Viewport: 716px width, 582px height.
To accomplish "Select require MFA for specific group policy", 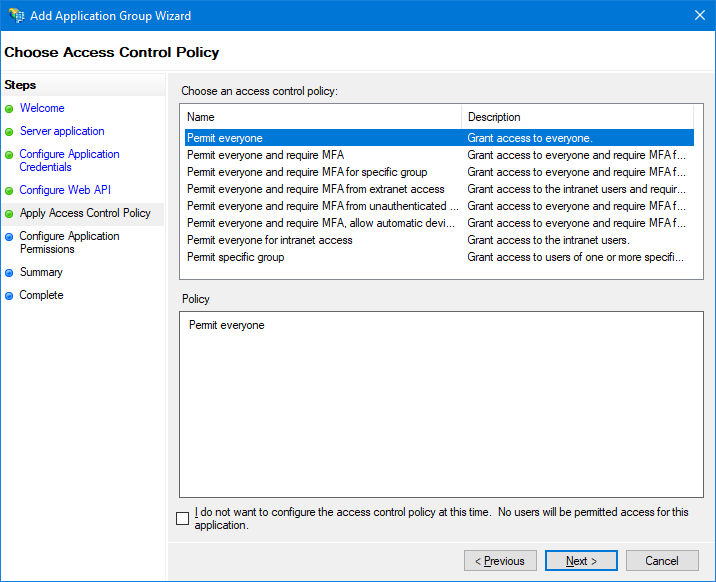I will tap(439, 172).
